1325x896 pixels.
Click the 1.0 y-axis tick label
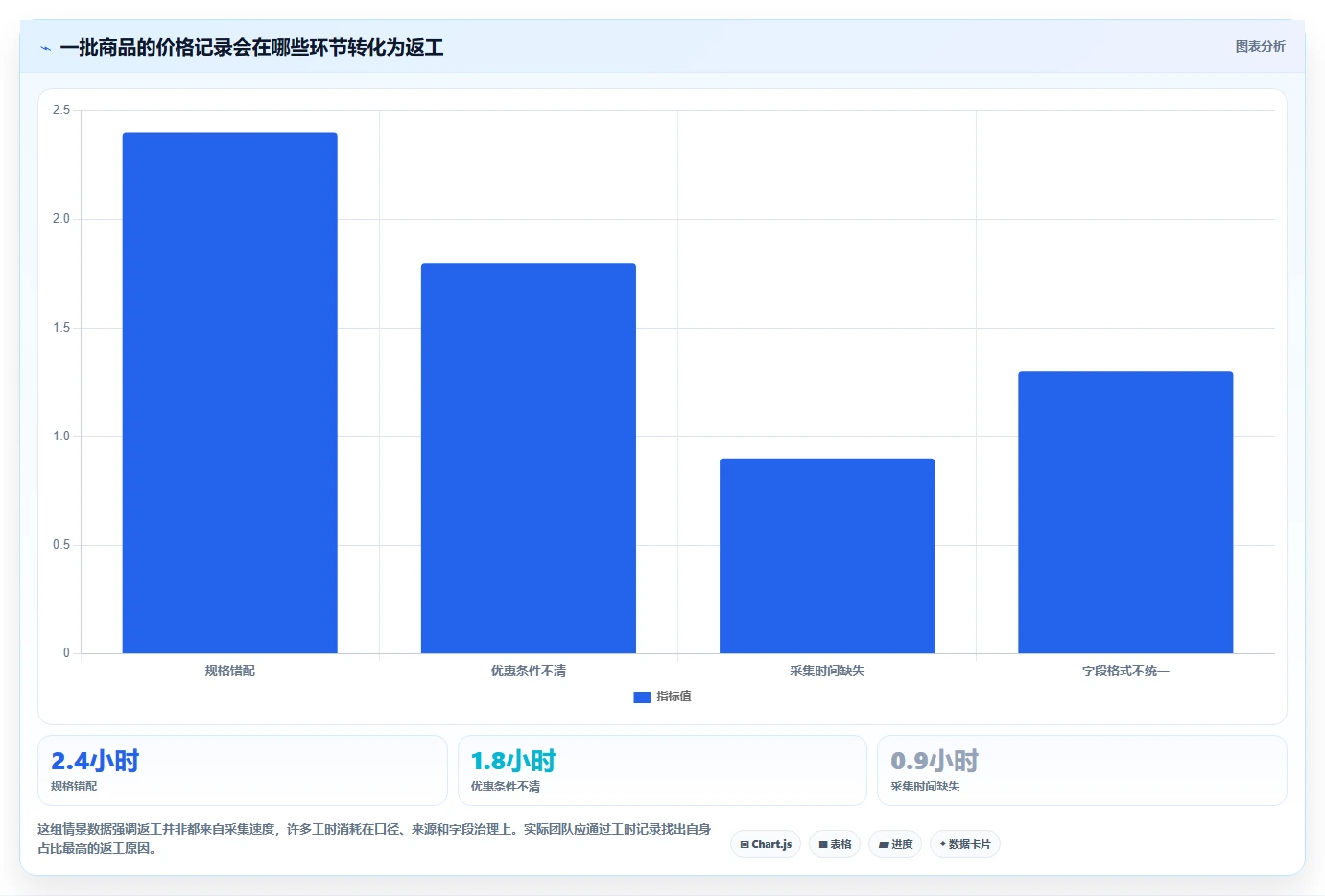(61, 436)
